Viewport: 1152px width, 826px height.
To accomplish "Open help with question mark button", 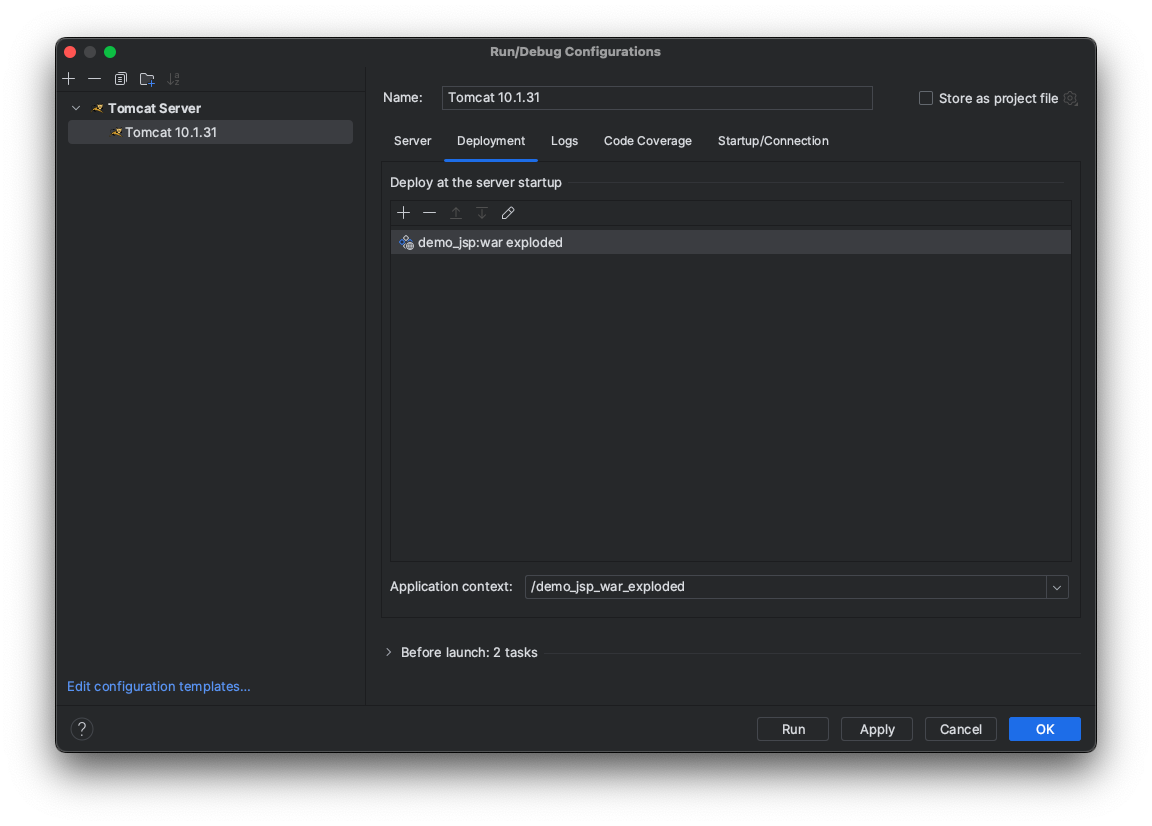I will coord(82,729).
